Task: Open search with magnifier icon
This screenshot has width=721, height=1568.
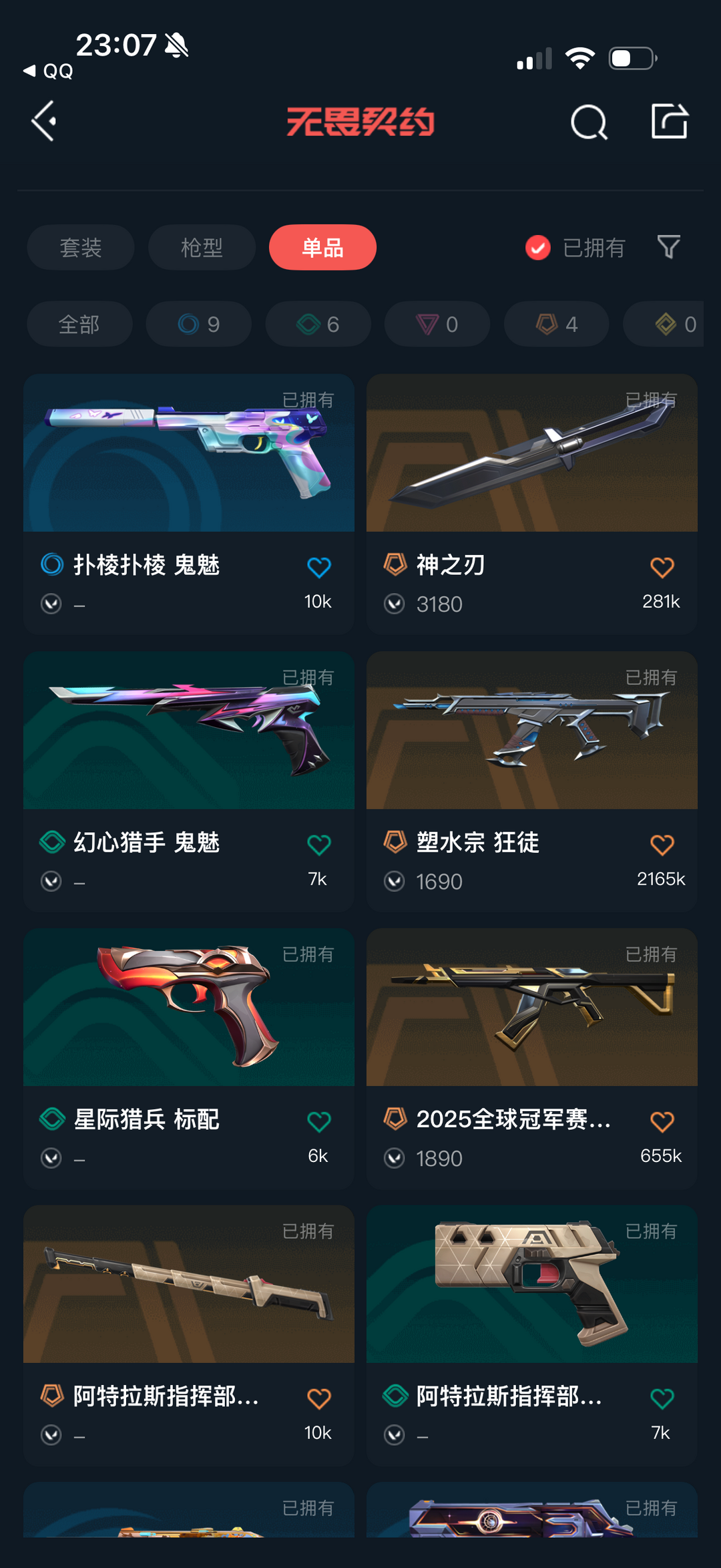Action: tap(589, 122)
